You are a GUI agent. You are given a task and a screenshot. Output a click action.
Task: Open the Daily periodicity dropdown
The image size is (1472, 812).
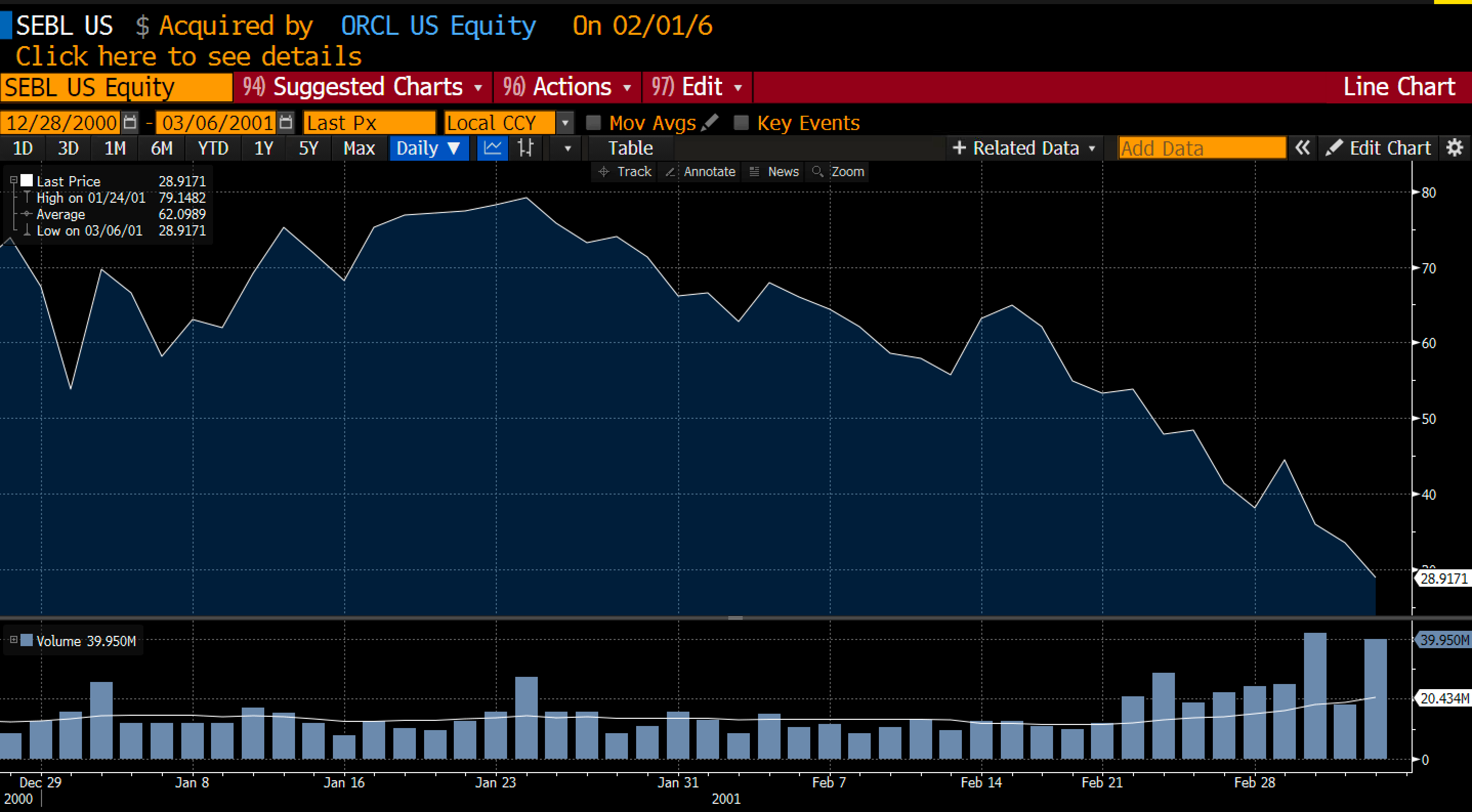(x=429, y=148)
